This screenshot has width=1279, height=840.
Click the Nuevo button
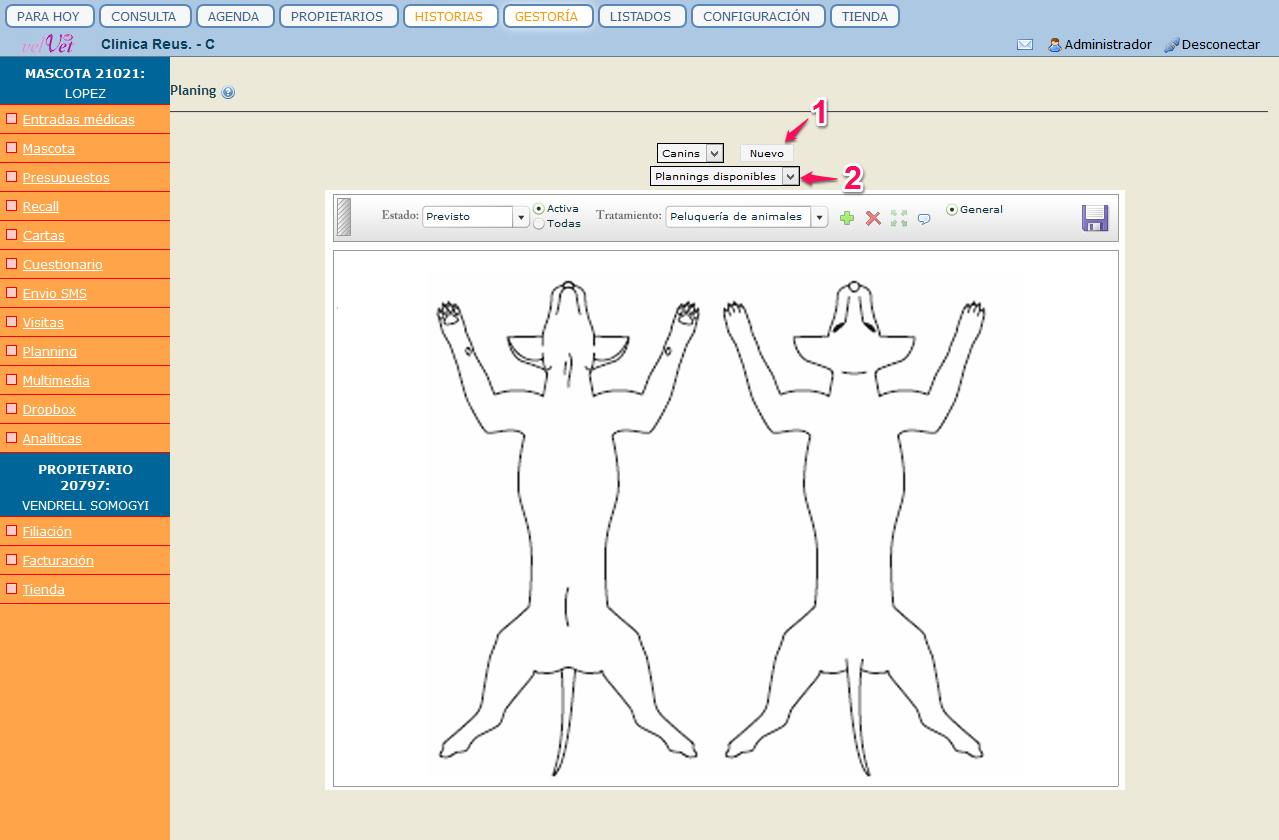(767, 153)
